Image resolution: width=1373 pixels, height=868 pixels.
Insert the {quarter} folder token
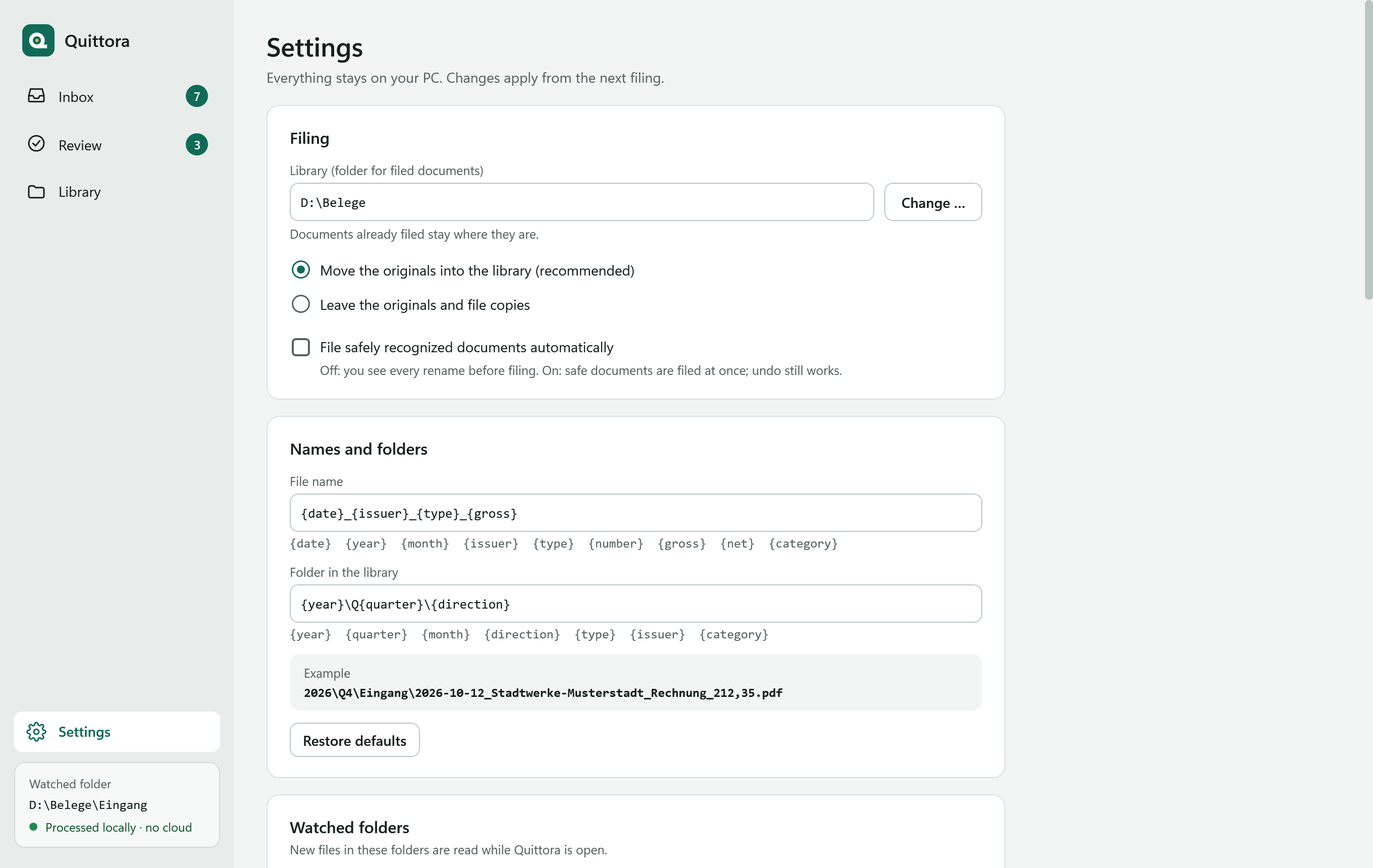click(377, 634)
